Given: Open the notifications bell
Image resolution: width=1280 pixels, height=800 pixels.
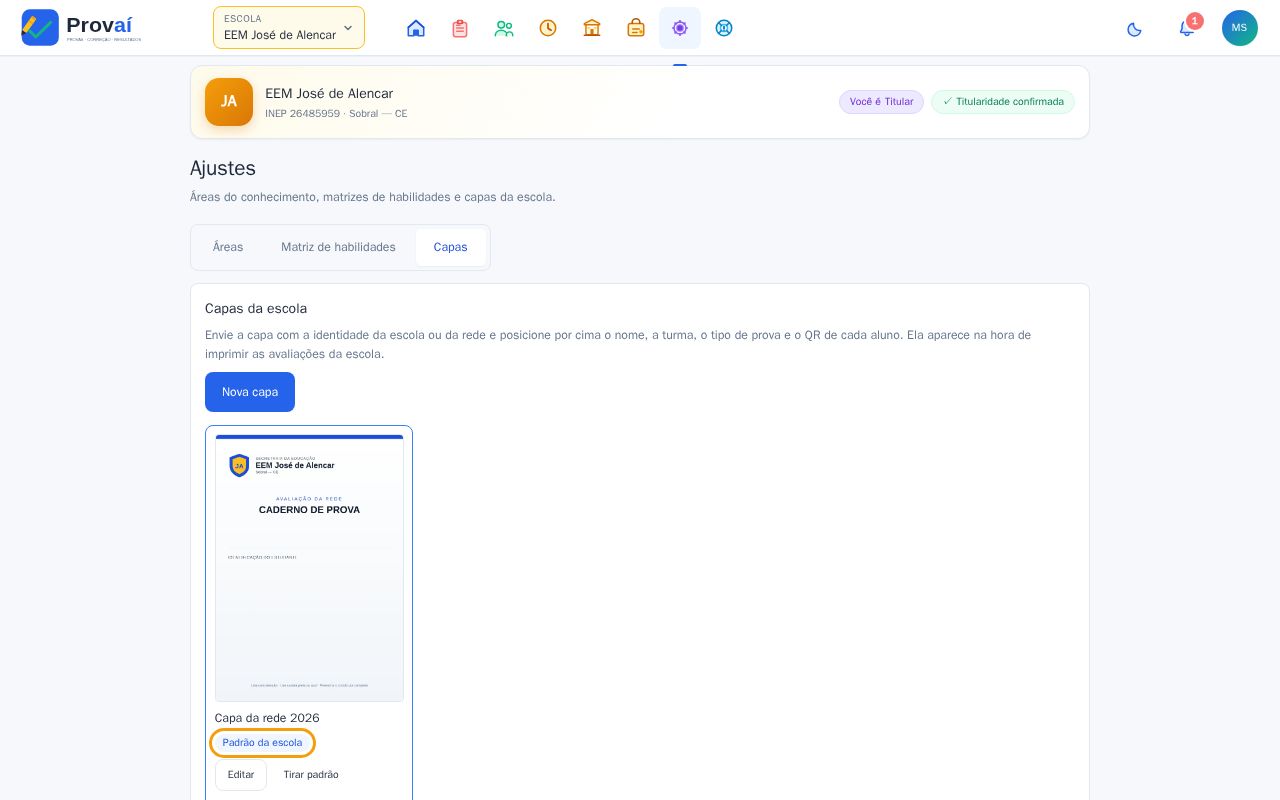Looking at the screenshot, I should click(x=1187, y=28).
